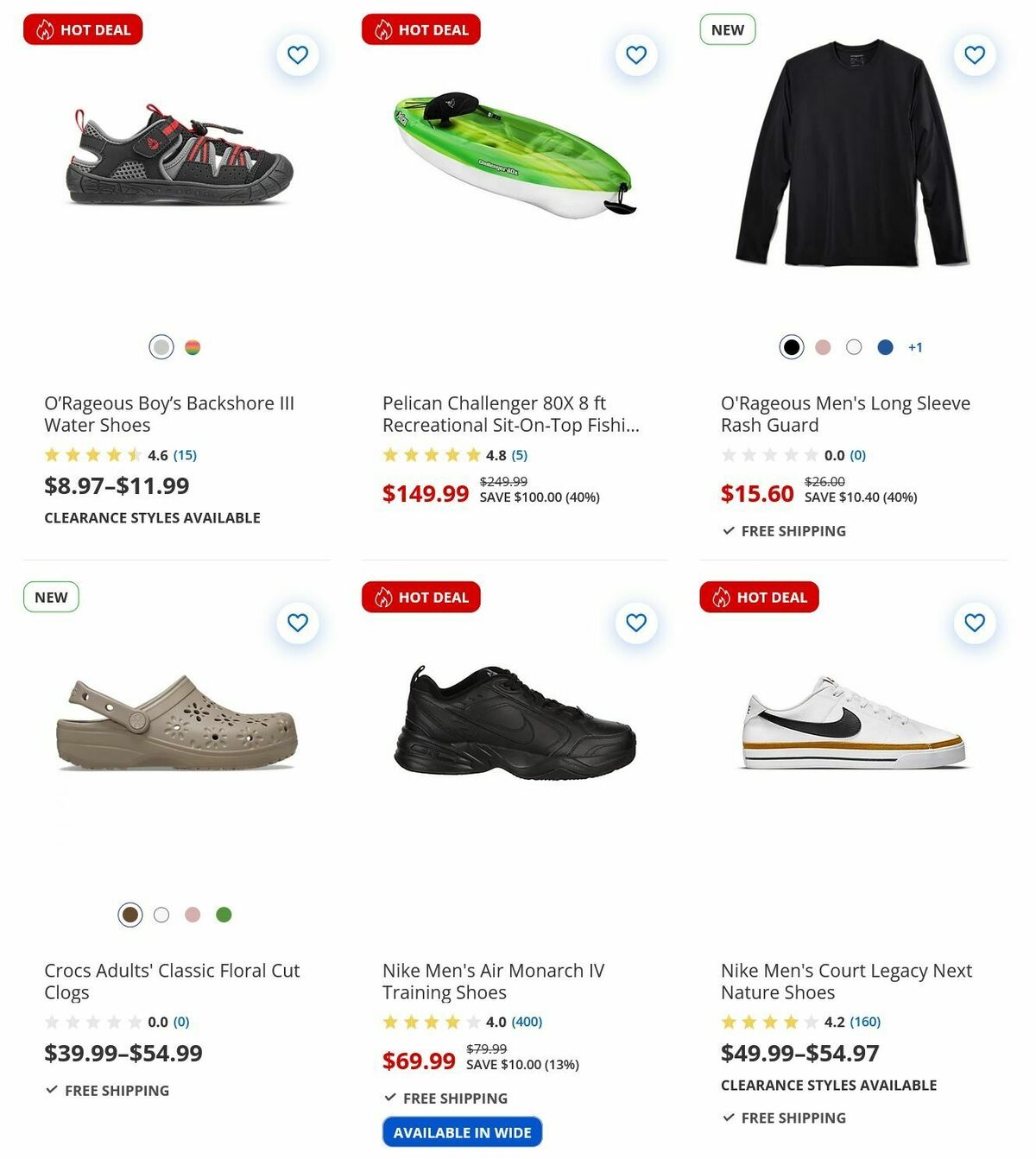
Task: Select the black color for the Rash Guard
Action: coord(792,346)
